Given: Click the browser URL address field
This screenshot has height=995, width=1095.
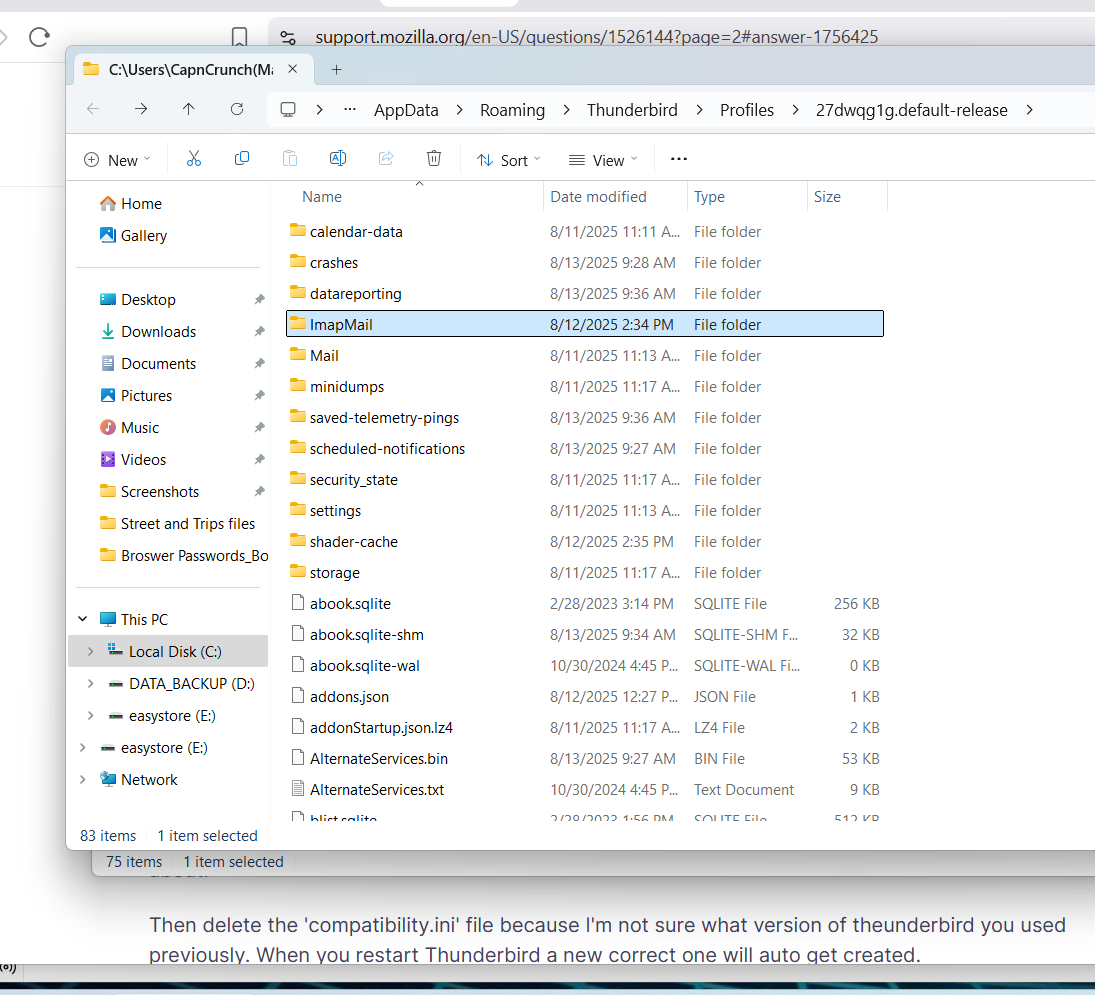Looking at the screenshot, I should click(x=597, y=36).
